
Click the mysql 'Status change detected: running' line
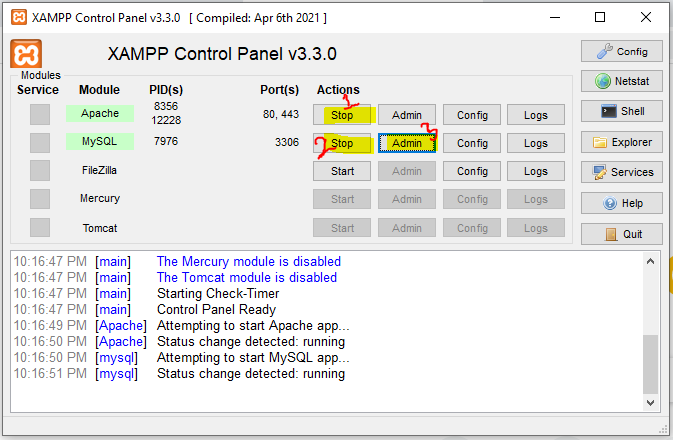(x=251, y=374)
